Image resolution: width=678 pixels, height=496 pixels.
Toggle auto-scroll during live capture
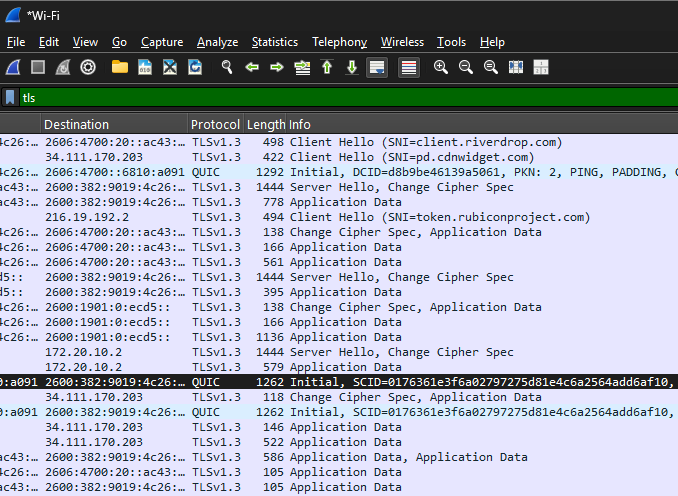[x=377, y=67]
